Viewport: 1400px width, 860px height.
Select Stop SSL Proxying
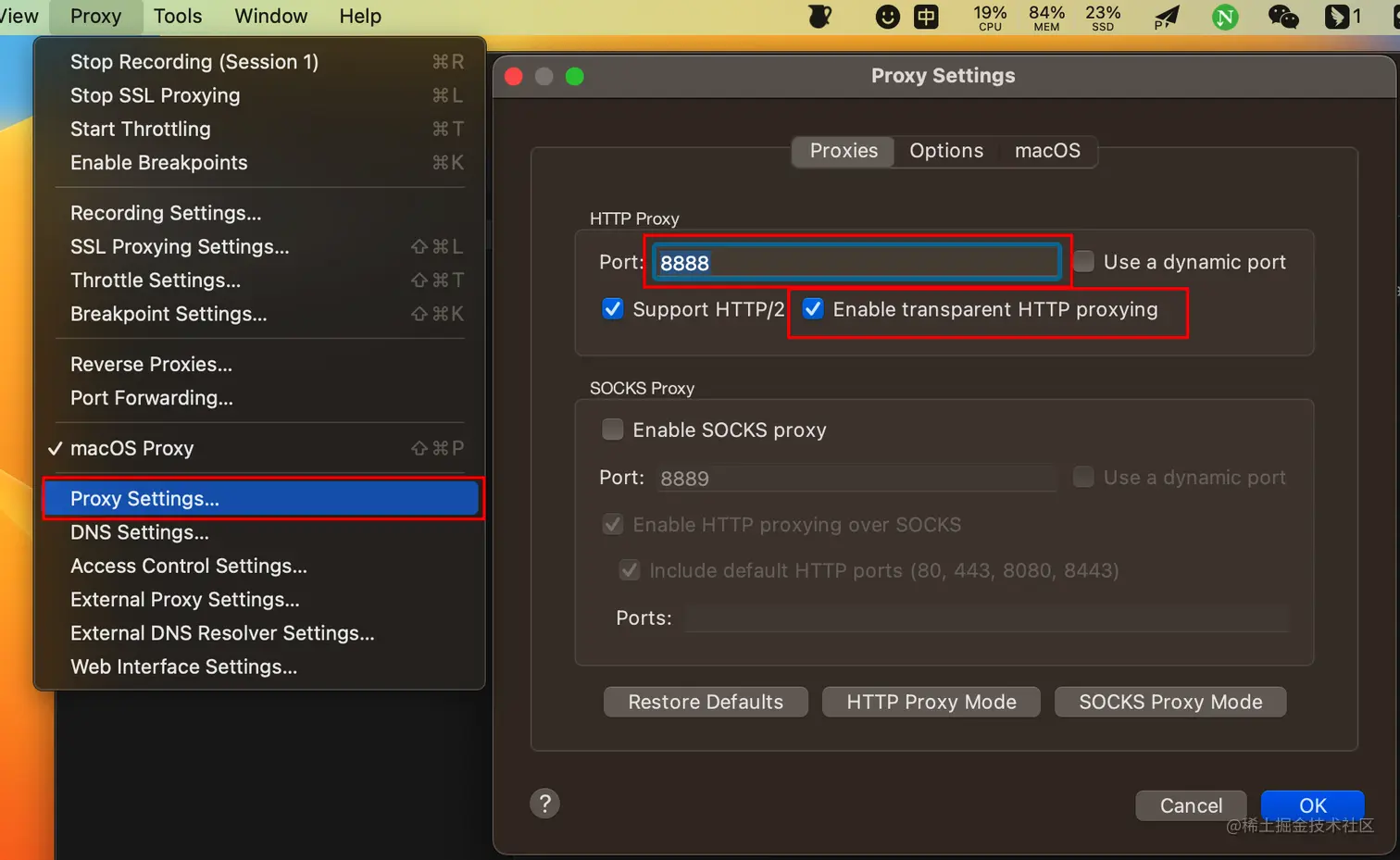pos(260,95)
